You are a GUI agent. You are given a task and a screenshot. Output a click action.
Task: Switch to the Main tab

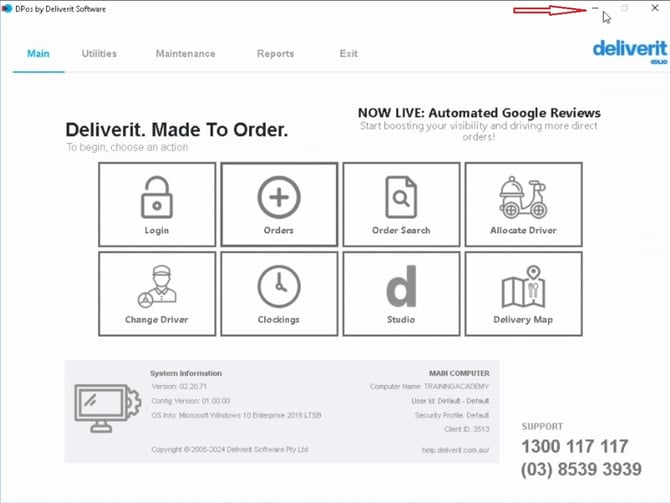38,53
